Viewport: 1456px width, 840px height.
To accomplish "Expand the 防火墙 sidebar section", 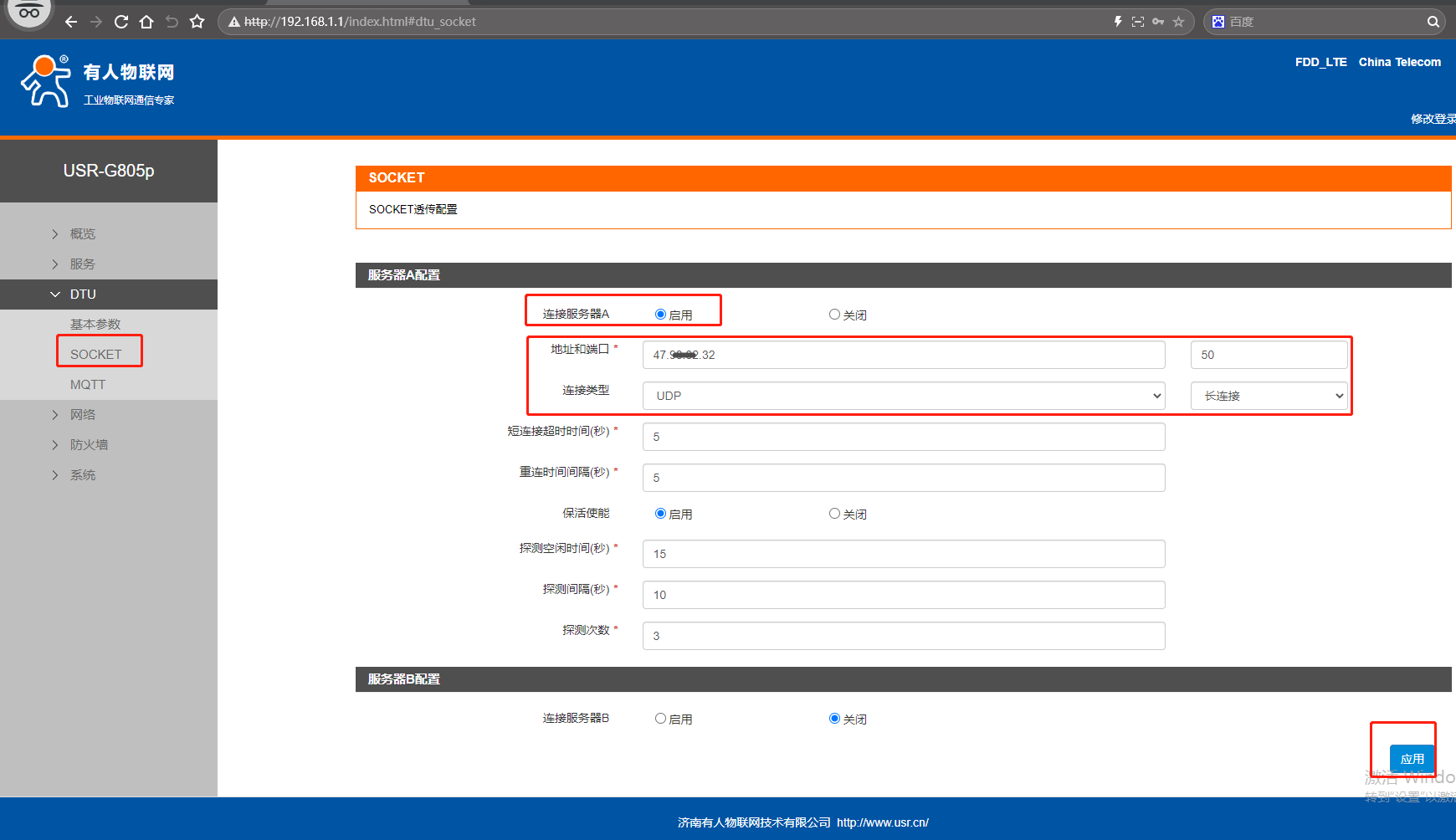I will click(89, 445).
